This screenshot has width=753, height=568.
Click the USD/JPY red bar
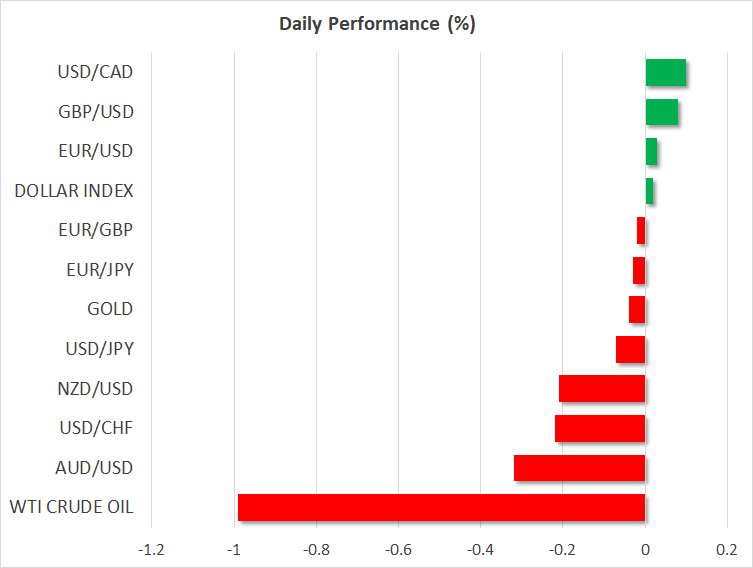pyautogui.click(x=631, y=350)
